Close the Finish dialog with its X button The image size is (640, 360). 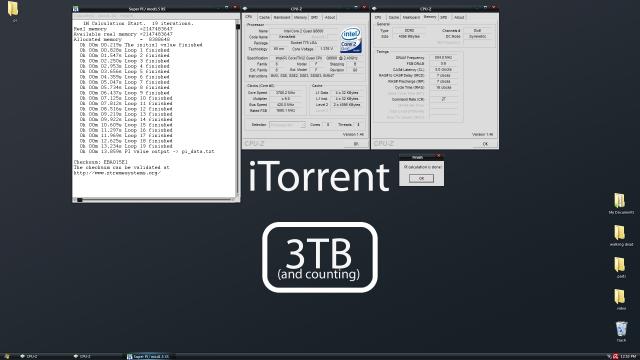[439, 156]
